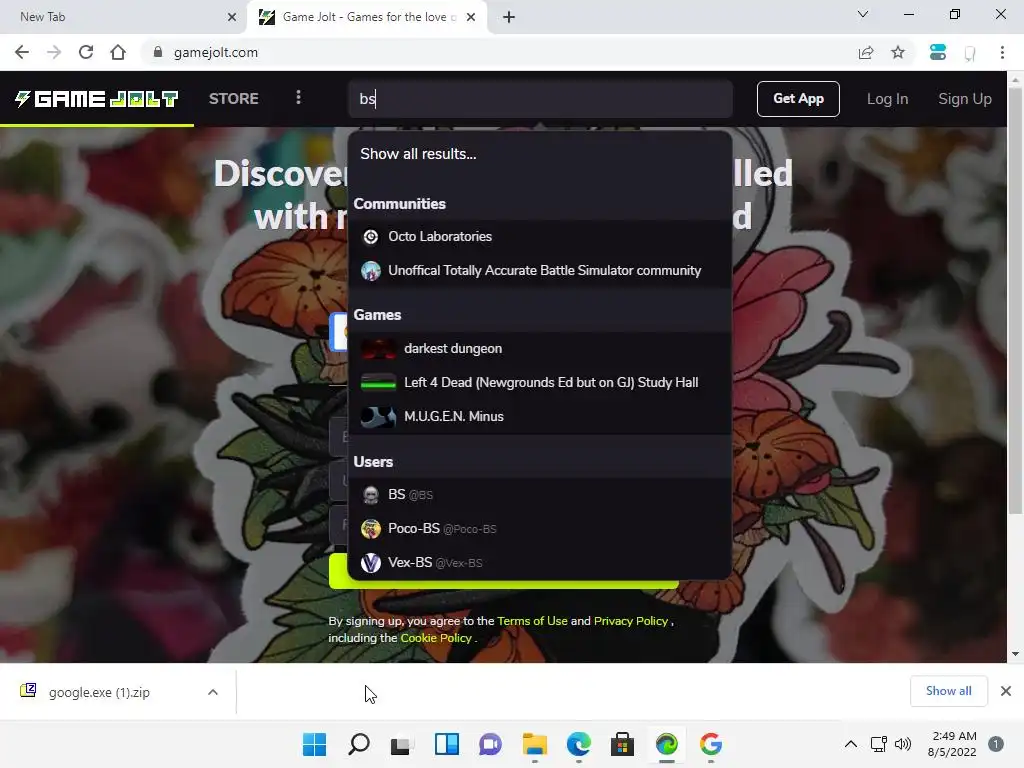Image resolution: width=1024 pixels, height=768 pixels.
Task: Select the darkest dungeon game result
Action: [x=539, y=349]
